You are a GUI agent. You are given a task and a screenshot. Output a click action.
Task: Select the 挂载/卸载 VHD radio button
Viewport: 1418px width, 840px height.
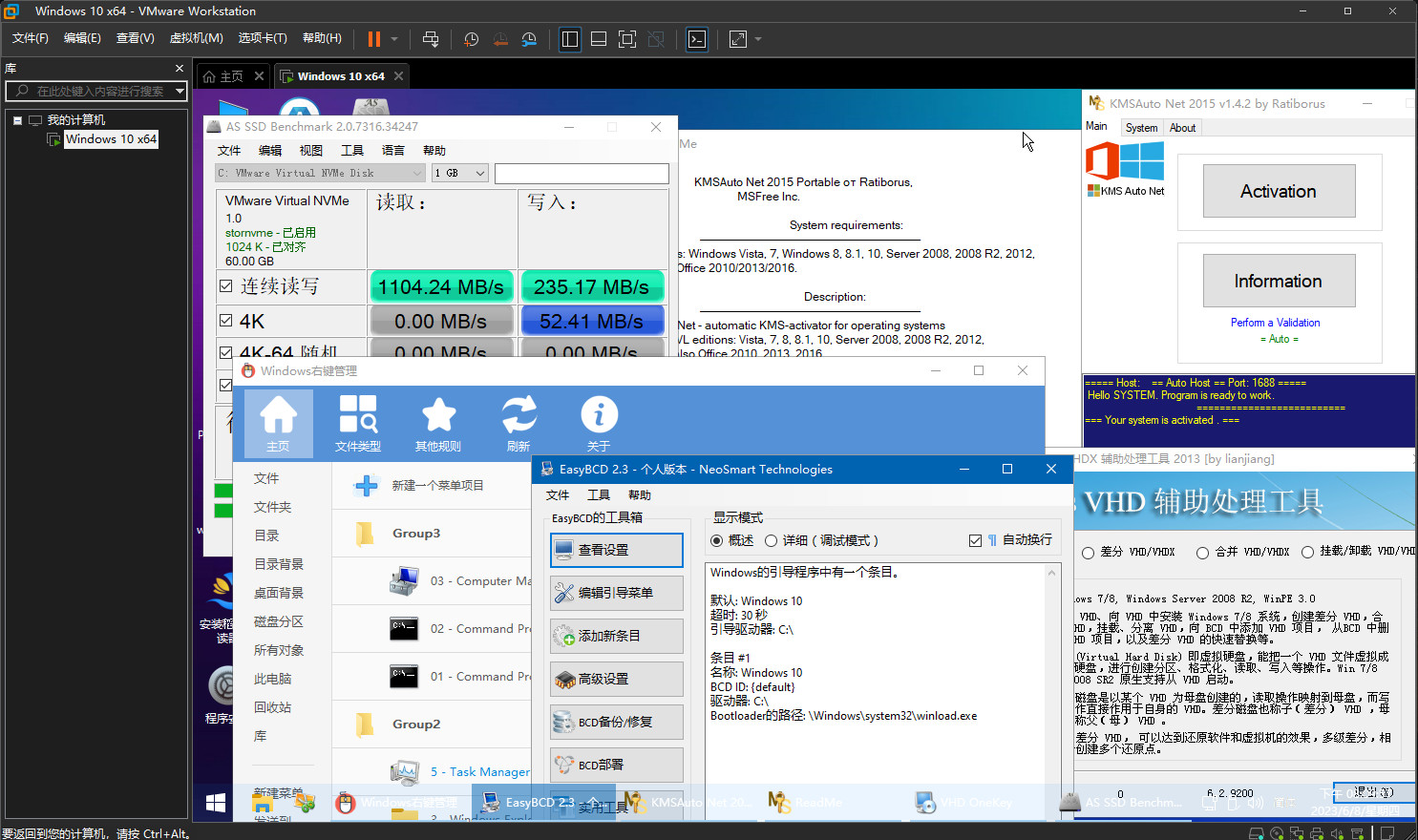click(1307, 552)
